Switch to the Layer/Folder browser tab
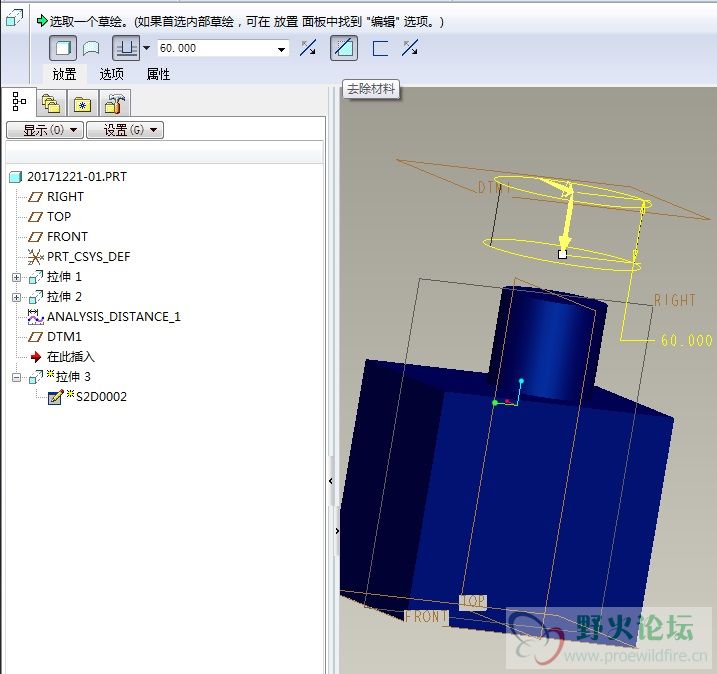 pyautogui.click(x=51, y=104)
